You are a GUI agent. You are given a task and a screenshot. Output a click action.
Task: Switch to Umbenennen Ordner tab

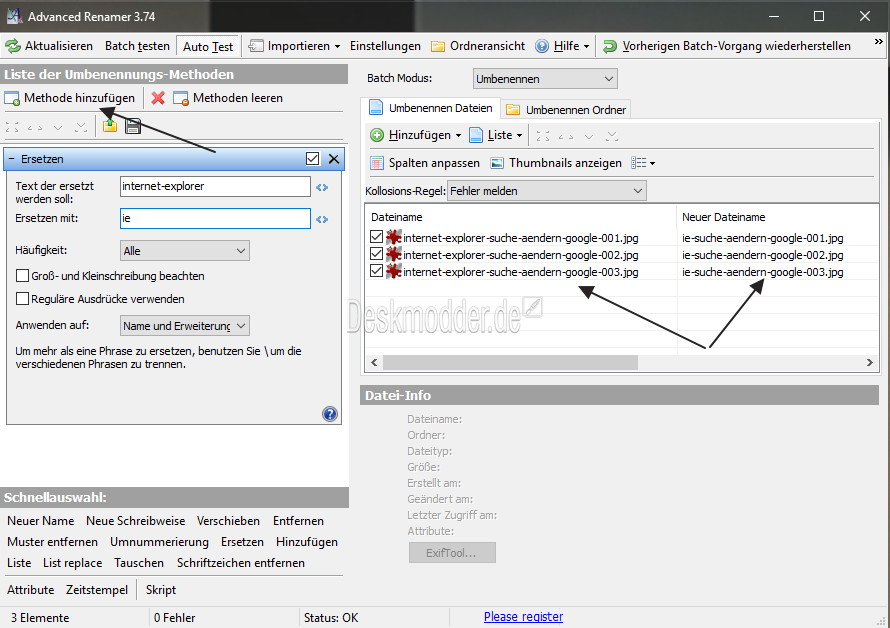[566, 110]
